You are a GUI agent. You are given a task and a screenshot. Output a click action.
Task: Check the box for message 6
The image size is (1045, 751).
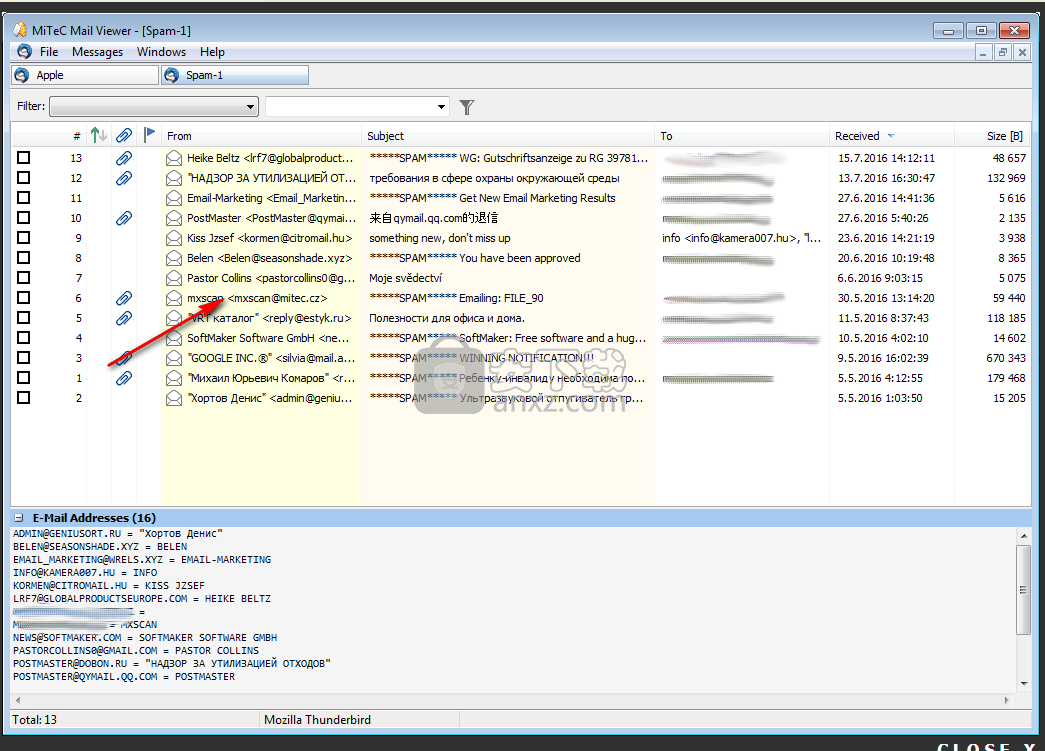[23, 297]
